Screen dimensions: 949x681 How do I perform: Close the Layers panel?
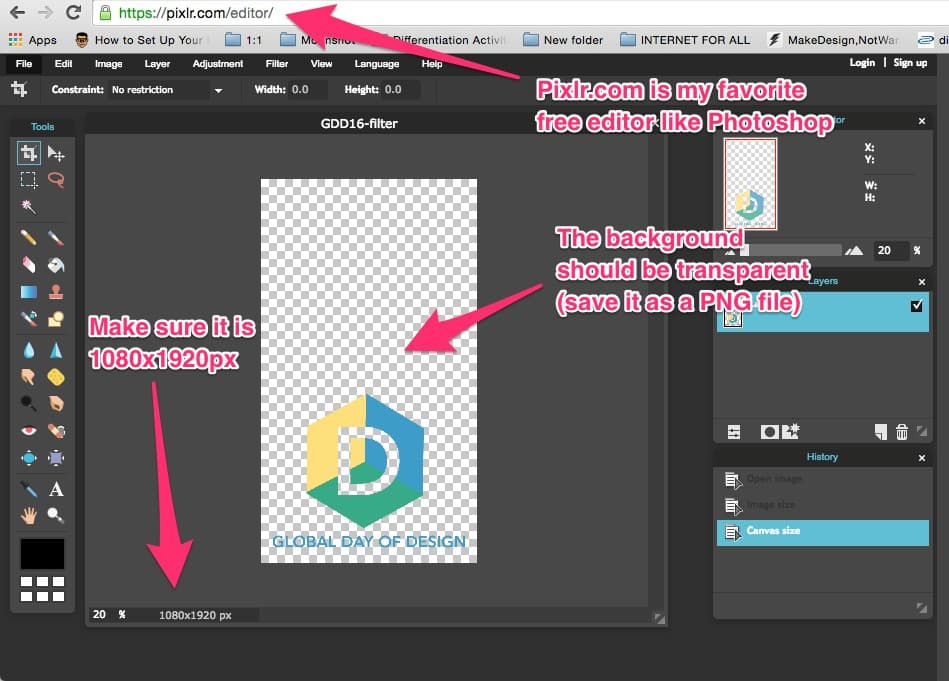click(x=921, y=282)
